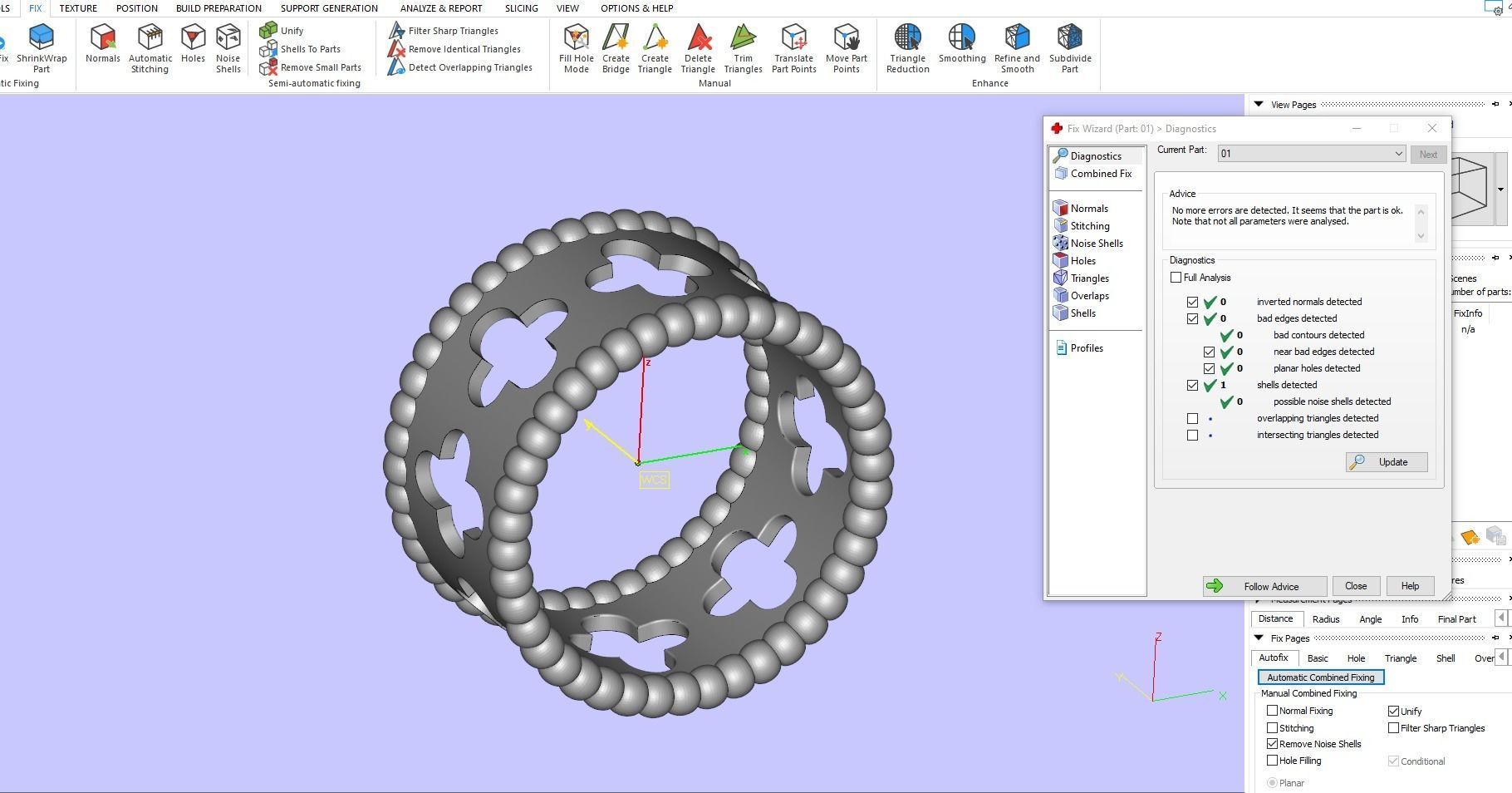Viewport: 1512px width, 793px height.
Task: Select the Noise Shells ribbon tool
Action: (x=228, y=48)
